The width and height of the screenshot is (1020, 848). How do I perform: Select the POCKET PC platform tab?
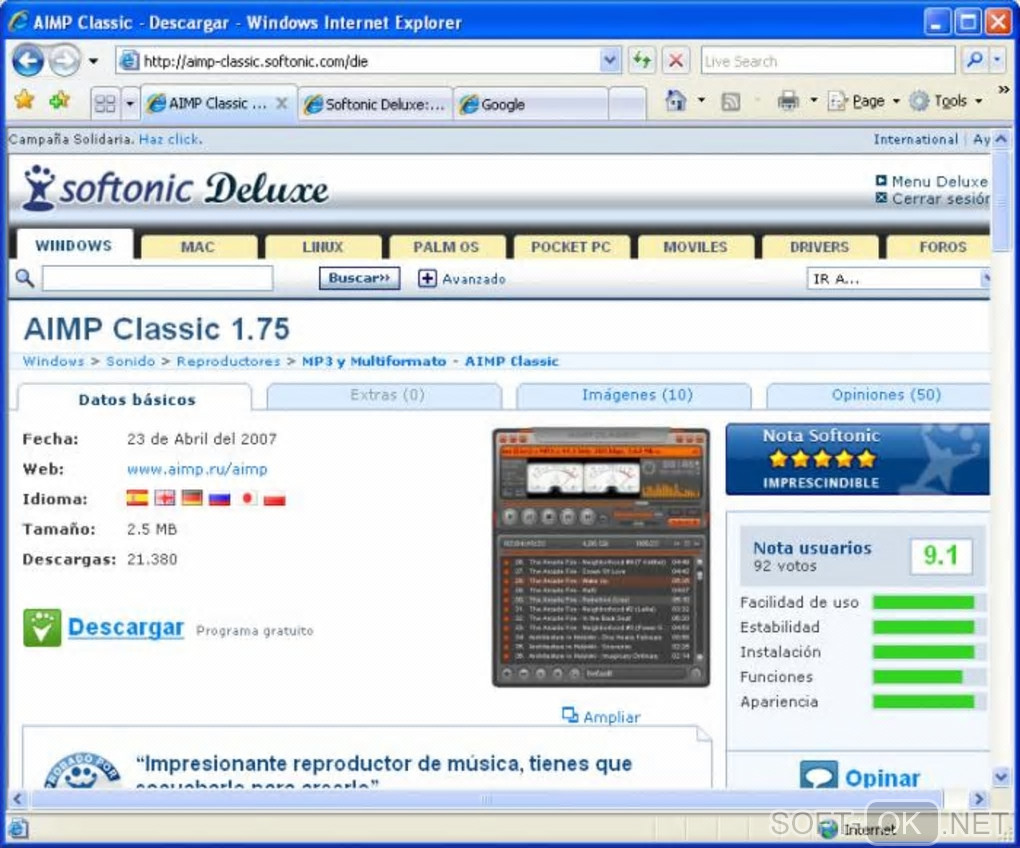pos(570,247)
